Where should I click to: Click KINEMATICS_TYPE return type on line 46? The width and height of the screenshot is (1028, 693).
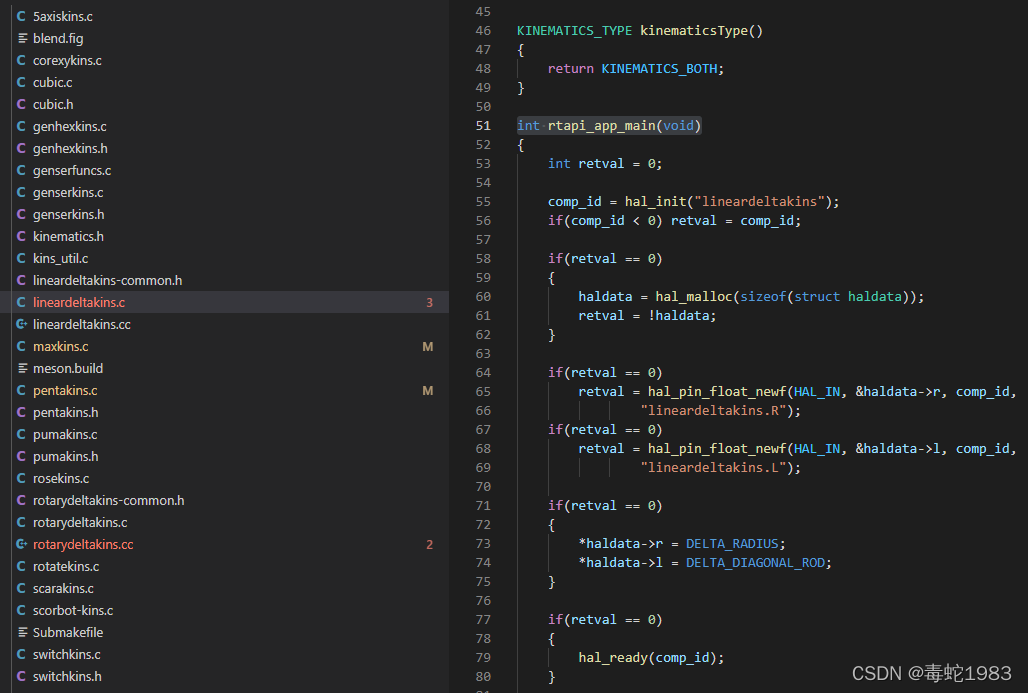coord(574,30)
